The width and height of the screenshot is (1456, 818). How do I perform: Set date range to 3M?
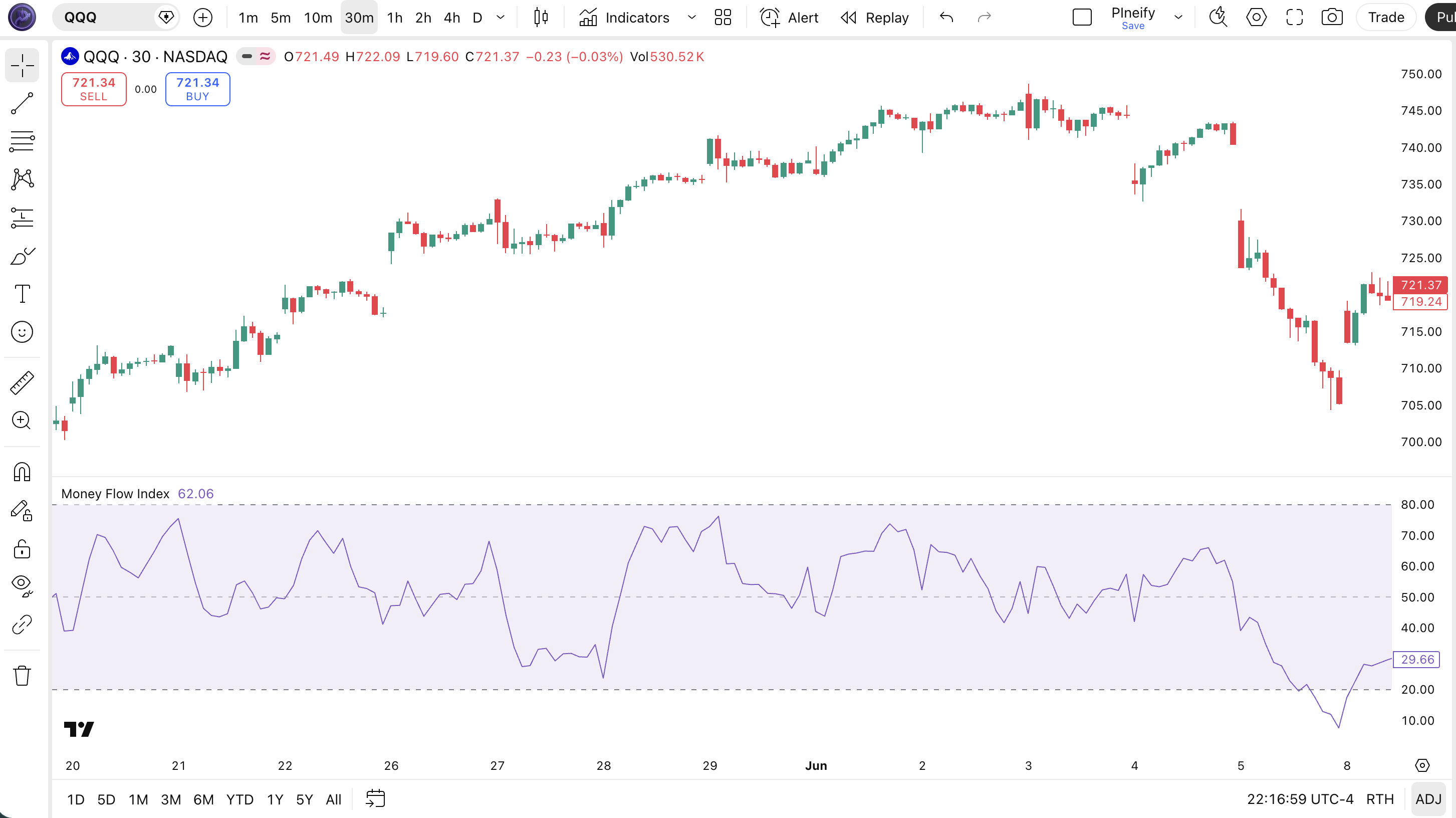[171, 799]
